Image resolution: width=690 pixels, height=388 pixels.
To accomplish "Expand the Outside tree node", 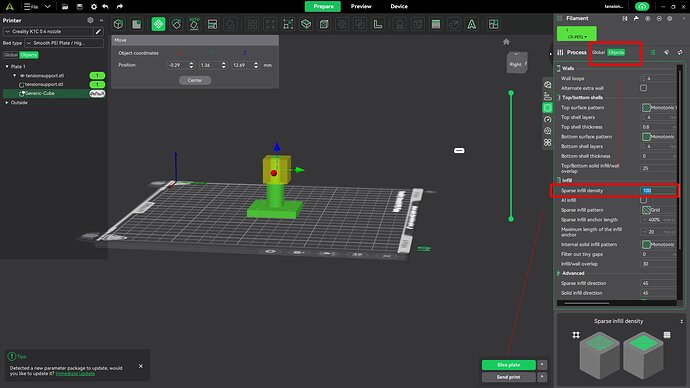I will [x=7, y=102].
